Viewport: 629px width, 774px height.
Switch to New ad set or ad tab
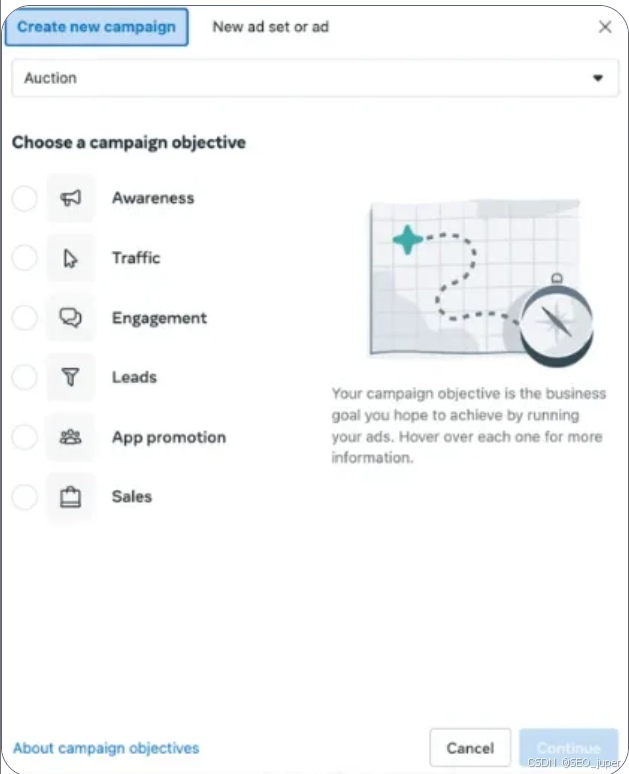point(270,27)
